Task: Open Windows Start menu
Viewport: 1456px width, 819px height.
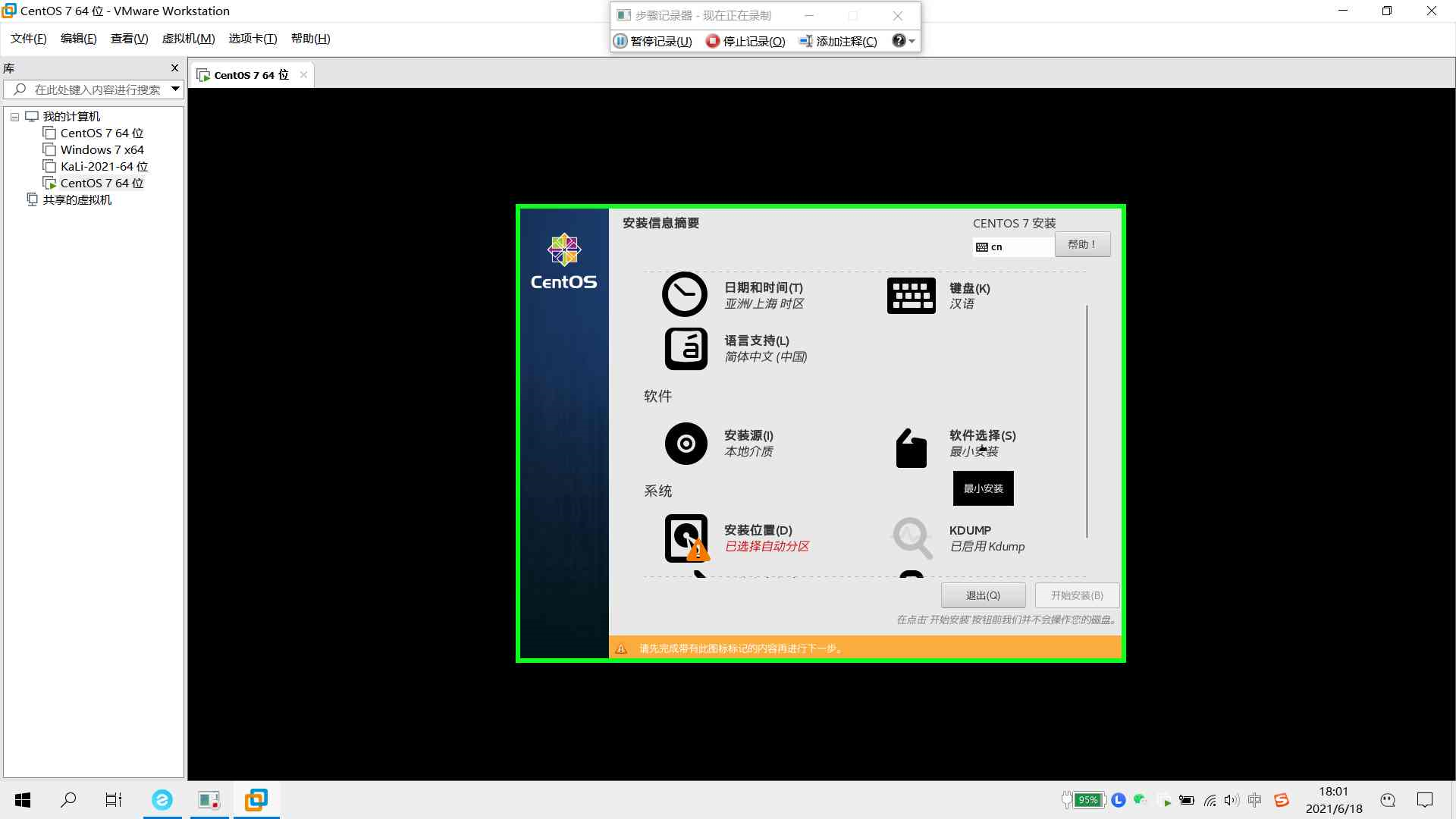Action: click(23, 800)
